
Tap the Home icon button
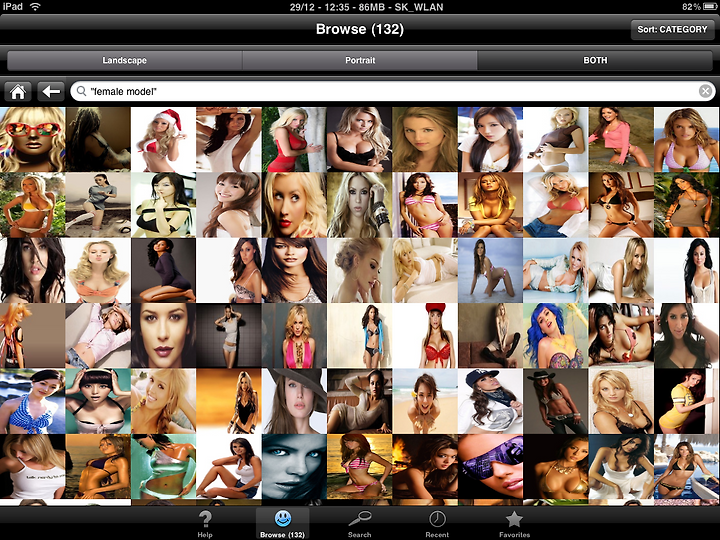[18, 91]
